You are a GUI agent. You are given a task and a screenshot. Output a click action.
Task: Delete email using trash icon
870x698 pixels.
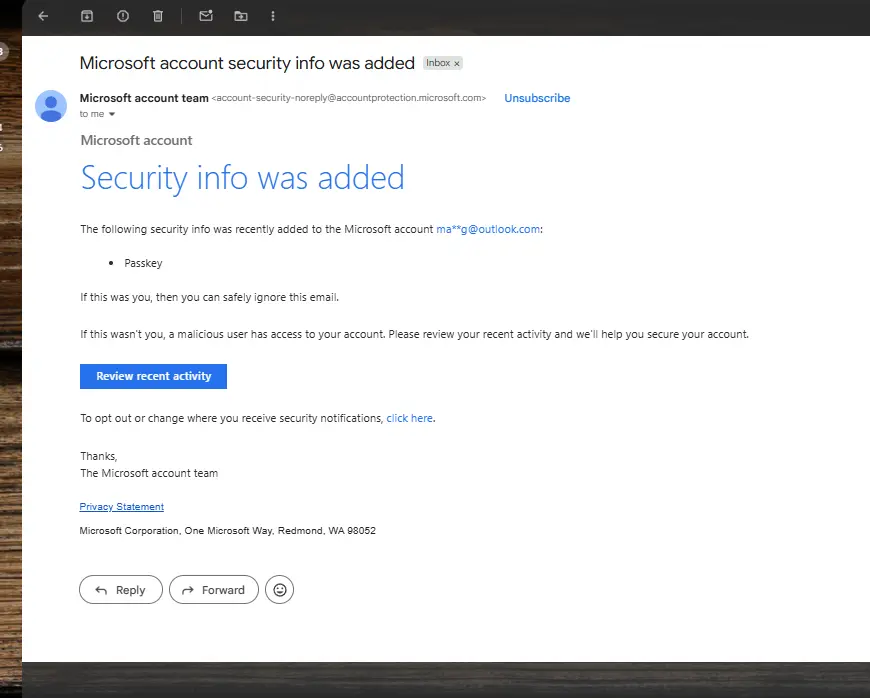[158, 16]
